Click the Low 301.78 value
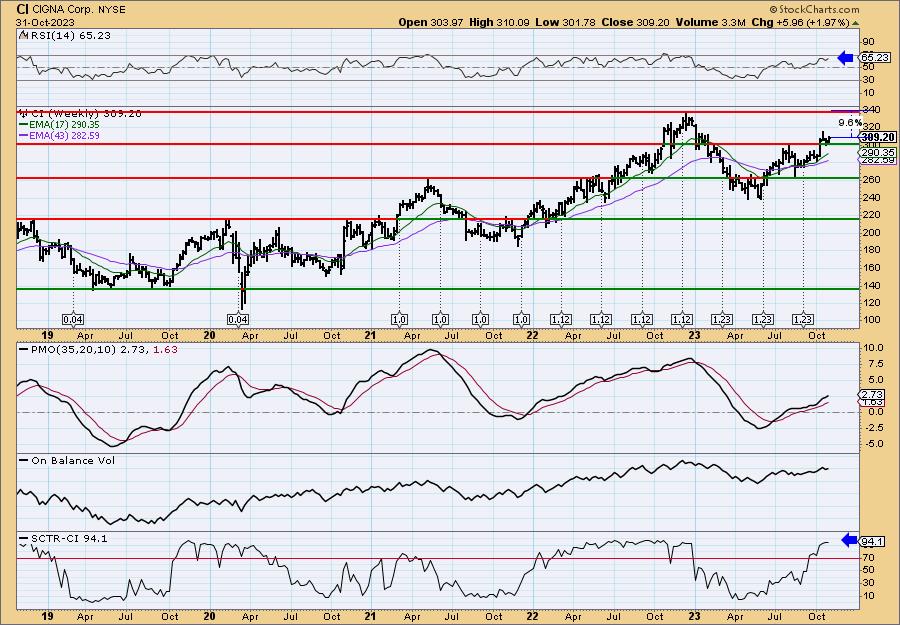 pyautogui.click(x=566, y=22)
